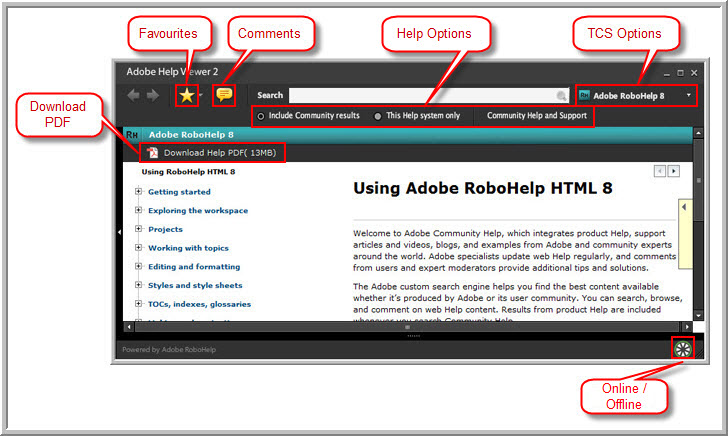Viewport: 728px width, 436px height.
Task: Open Styles and style sheets topic
Action: coord(195,286)
